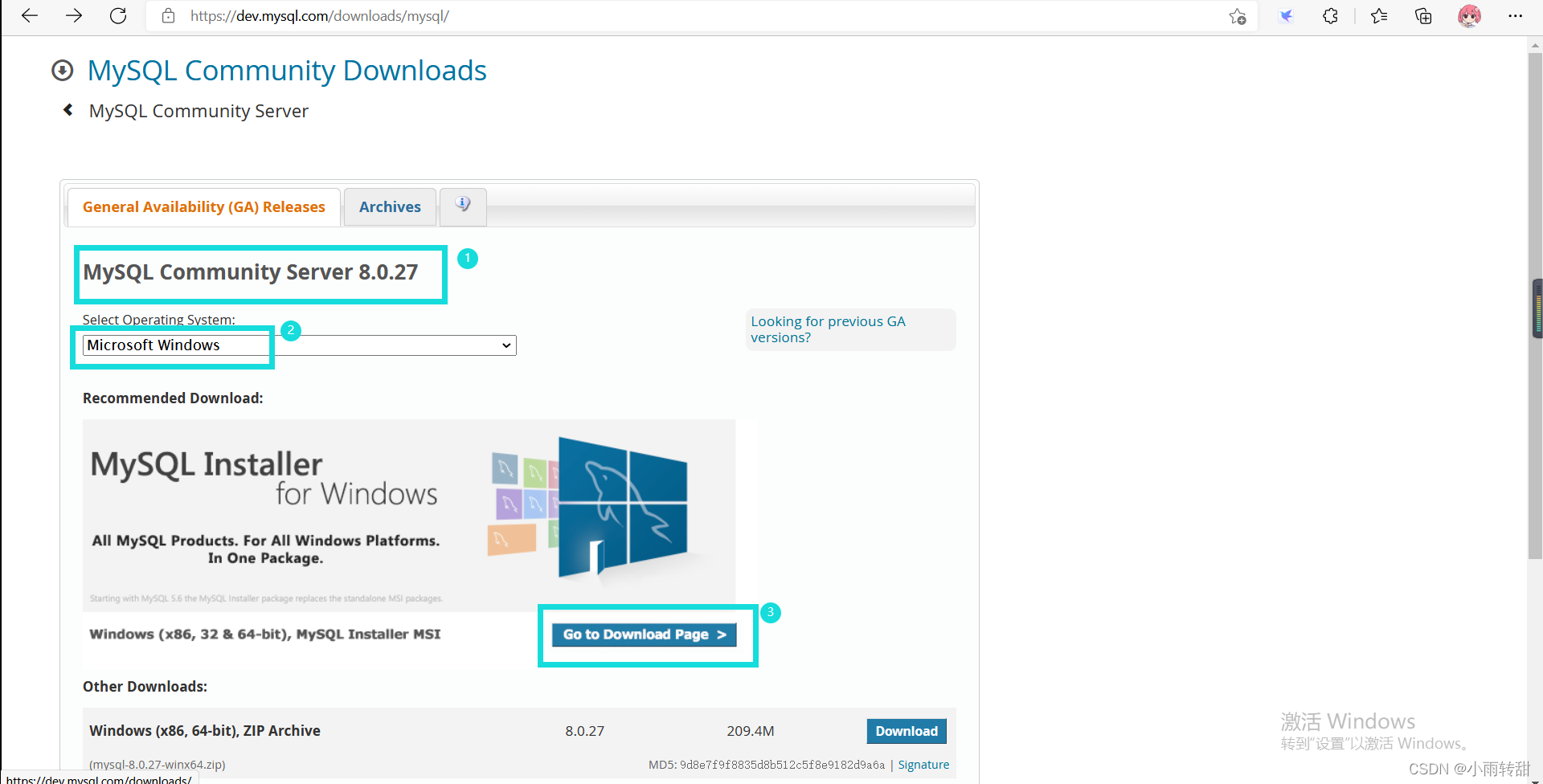Select General Availability (GA) Releases tab
This screenshot has height=784, width=1543.
204,207
